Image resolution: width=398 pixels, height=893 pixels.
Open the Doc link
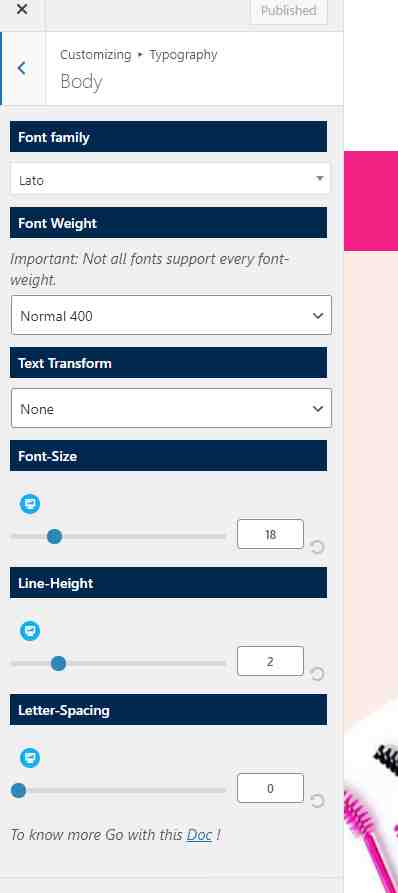pyautogui.click(x=199, y=835)
